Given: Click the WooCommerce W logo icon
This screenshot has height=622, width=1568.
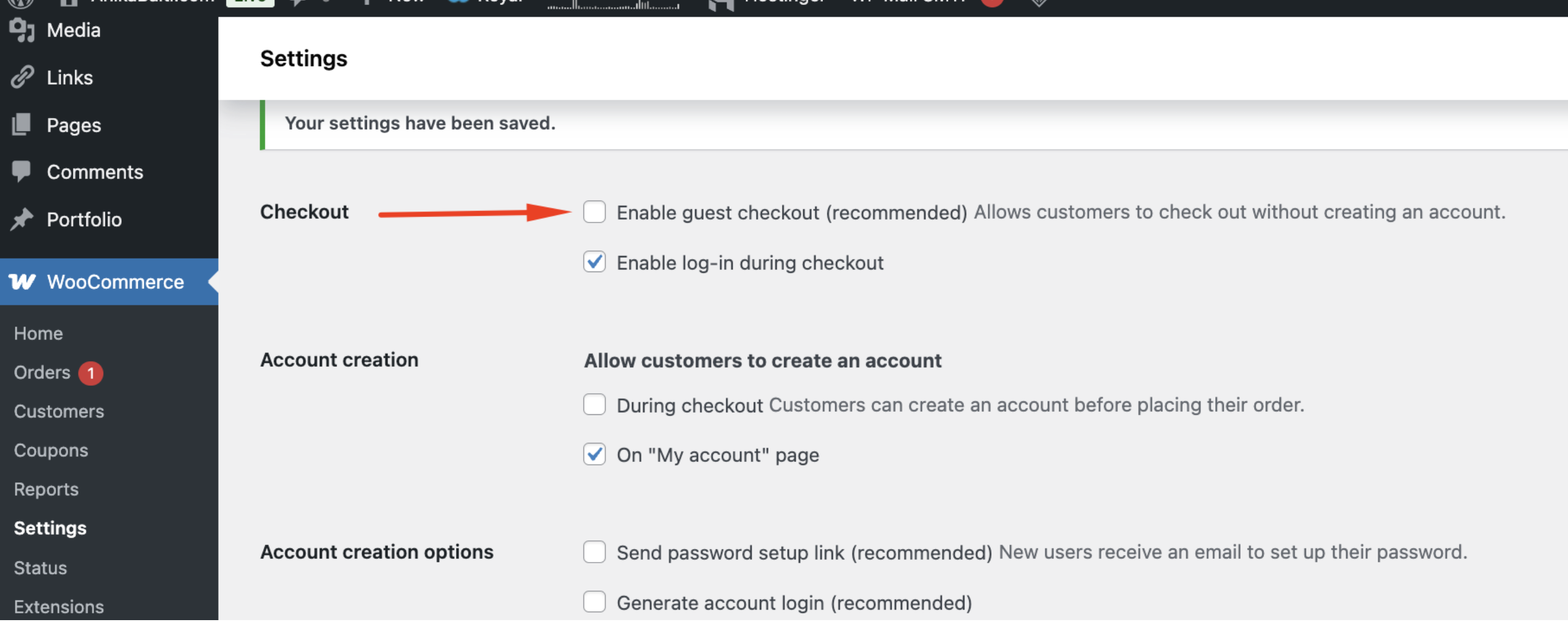Looking at the screenshot, I should [22, 281].
